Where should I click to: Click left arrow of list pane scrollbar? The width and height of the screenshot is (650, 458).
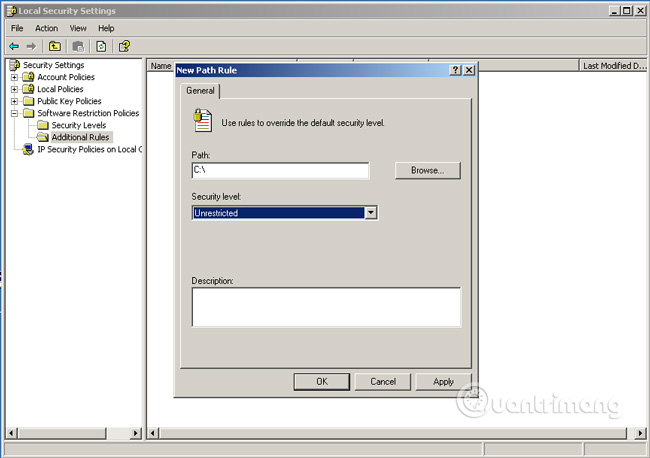pos(153,434)
